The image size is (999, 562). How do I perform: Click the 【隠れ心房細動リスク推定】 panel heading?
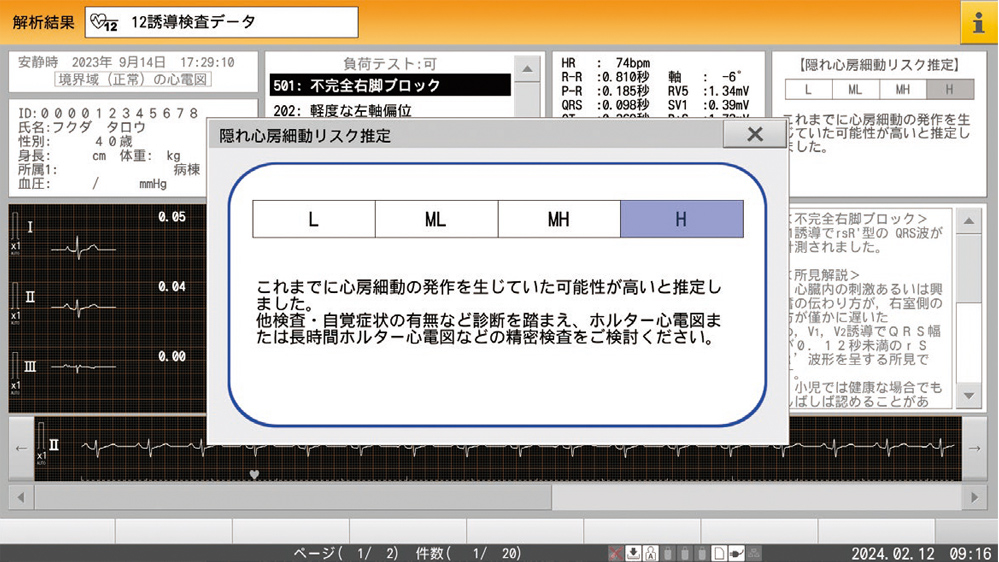879,65
